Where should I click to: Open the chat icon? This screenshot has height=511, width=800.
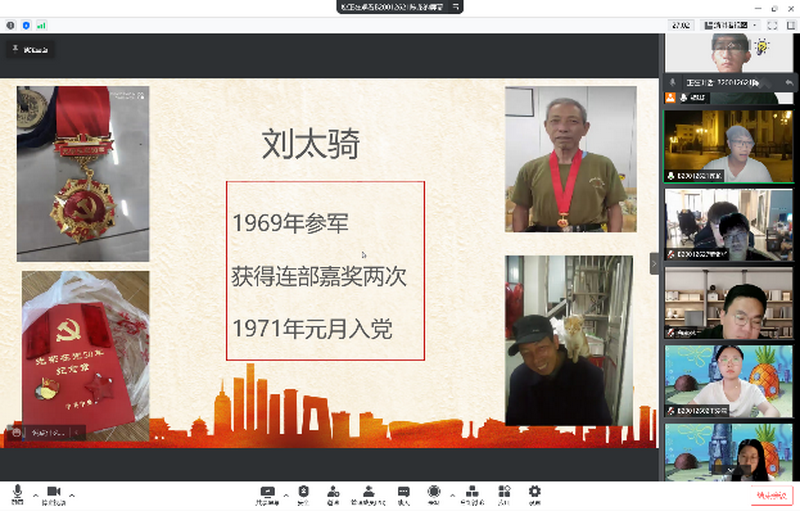403,492
